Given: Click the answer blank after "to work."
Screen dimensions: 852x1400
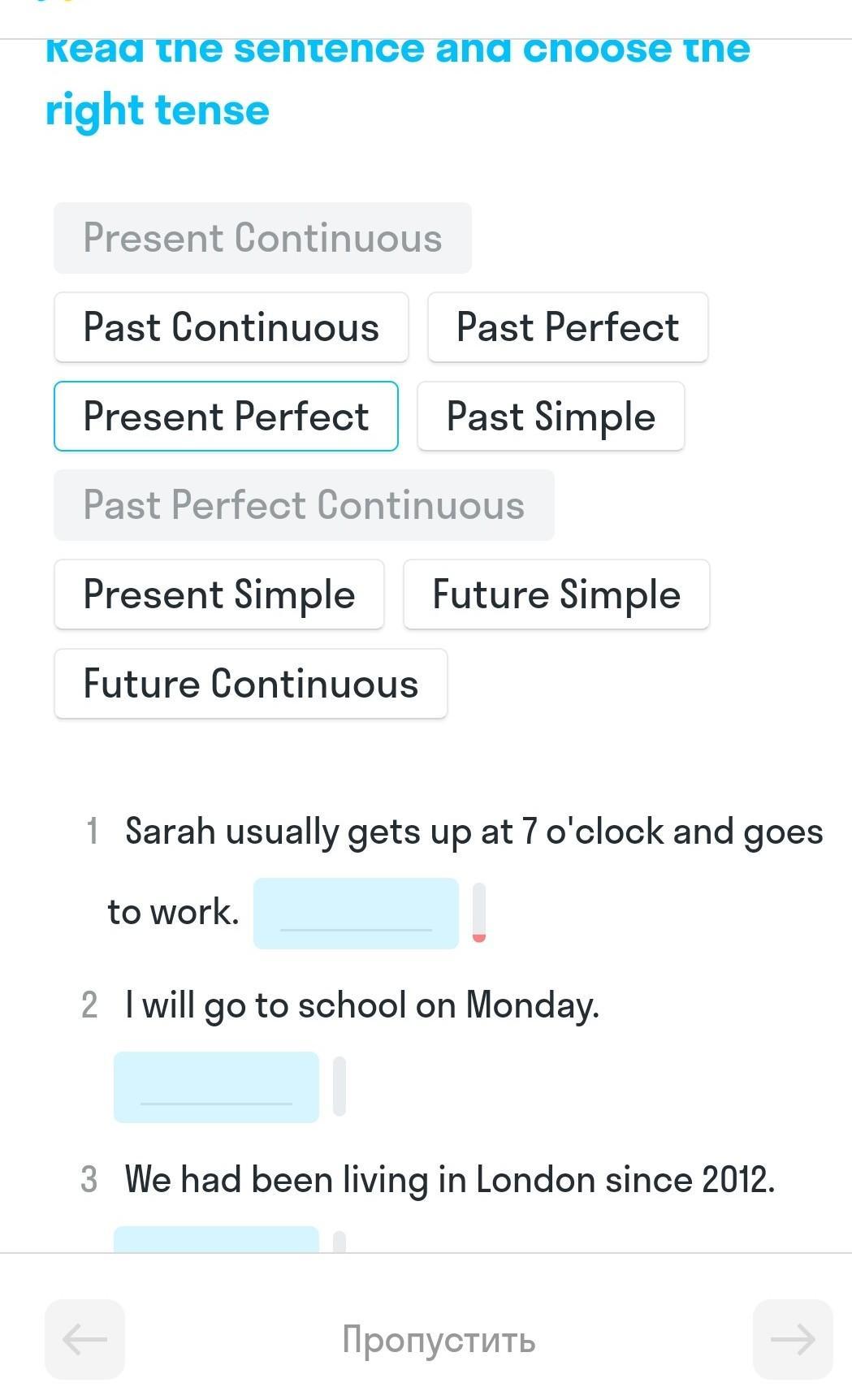Looking at the screenshot, I should point(356,914).
